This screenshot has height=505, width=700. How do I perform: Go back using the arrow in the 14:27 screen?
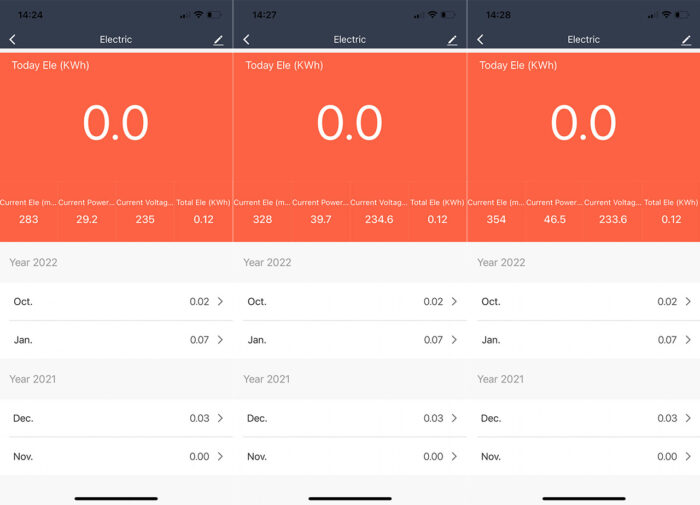[247, 40]
